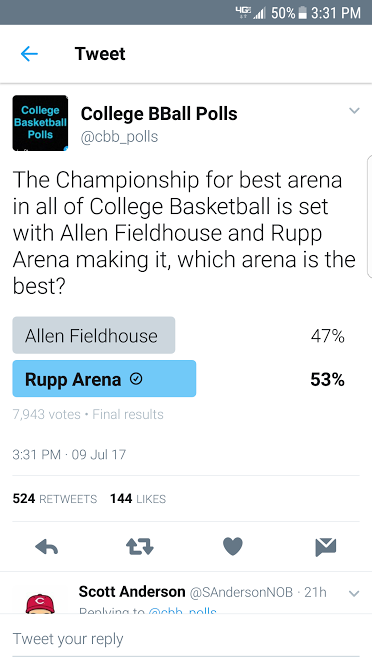The height and width of the screenshot is (662, 372).
Task: Like the tweet with heart icon
Action: (233, 546)
